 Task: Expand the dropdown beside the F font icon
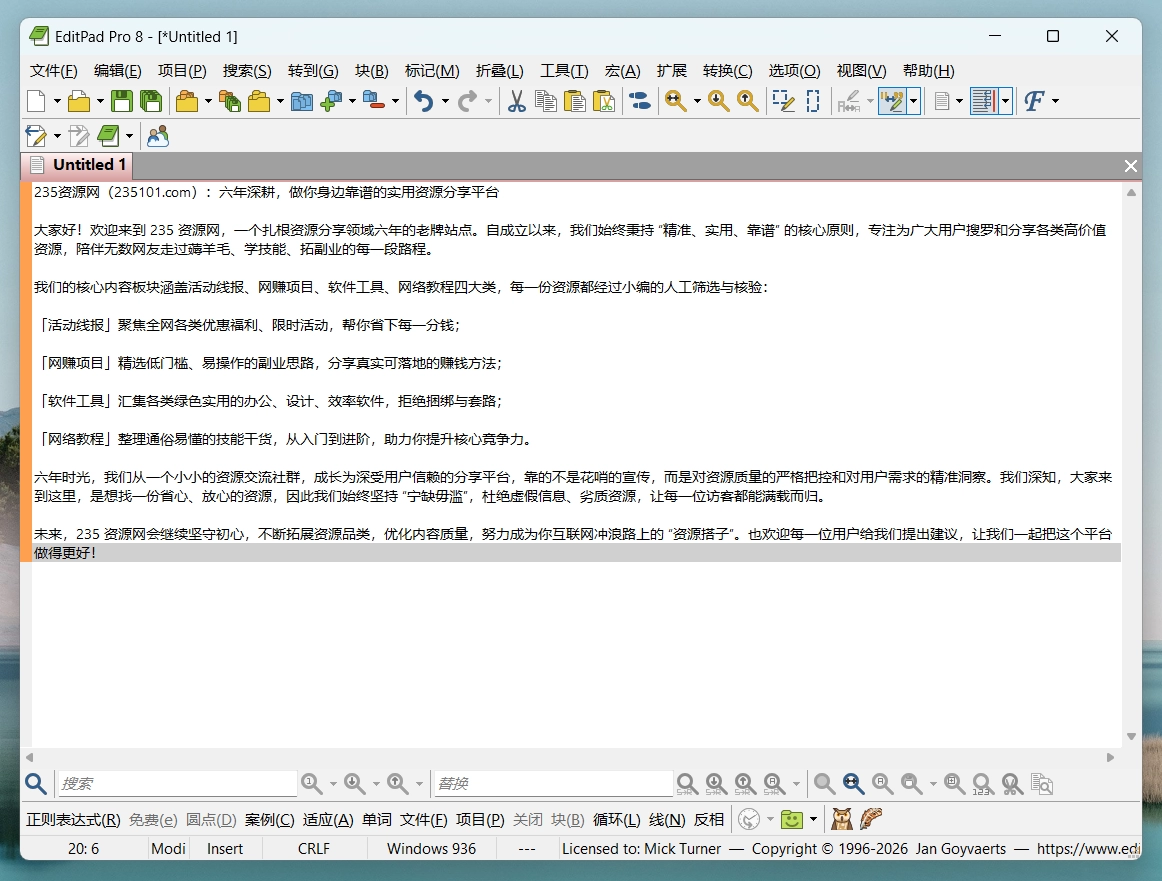click(1055, 101)
